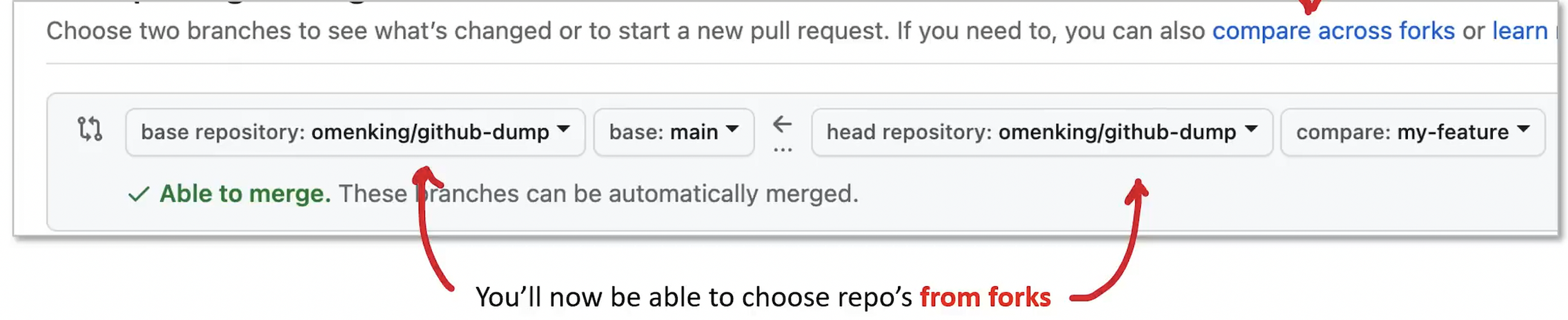Select the compare: my-feature branch dropdown
The image size is (1568, 320).
pyautogui.click(x=1412, y=132)
